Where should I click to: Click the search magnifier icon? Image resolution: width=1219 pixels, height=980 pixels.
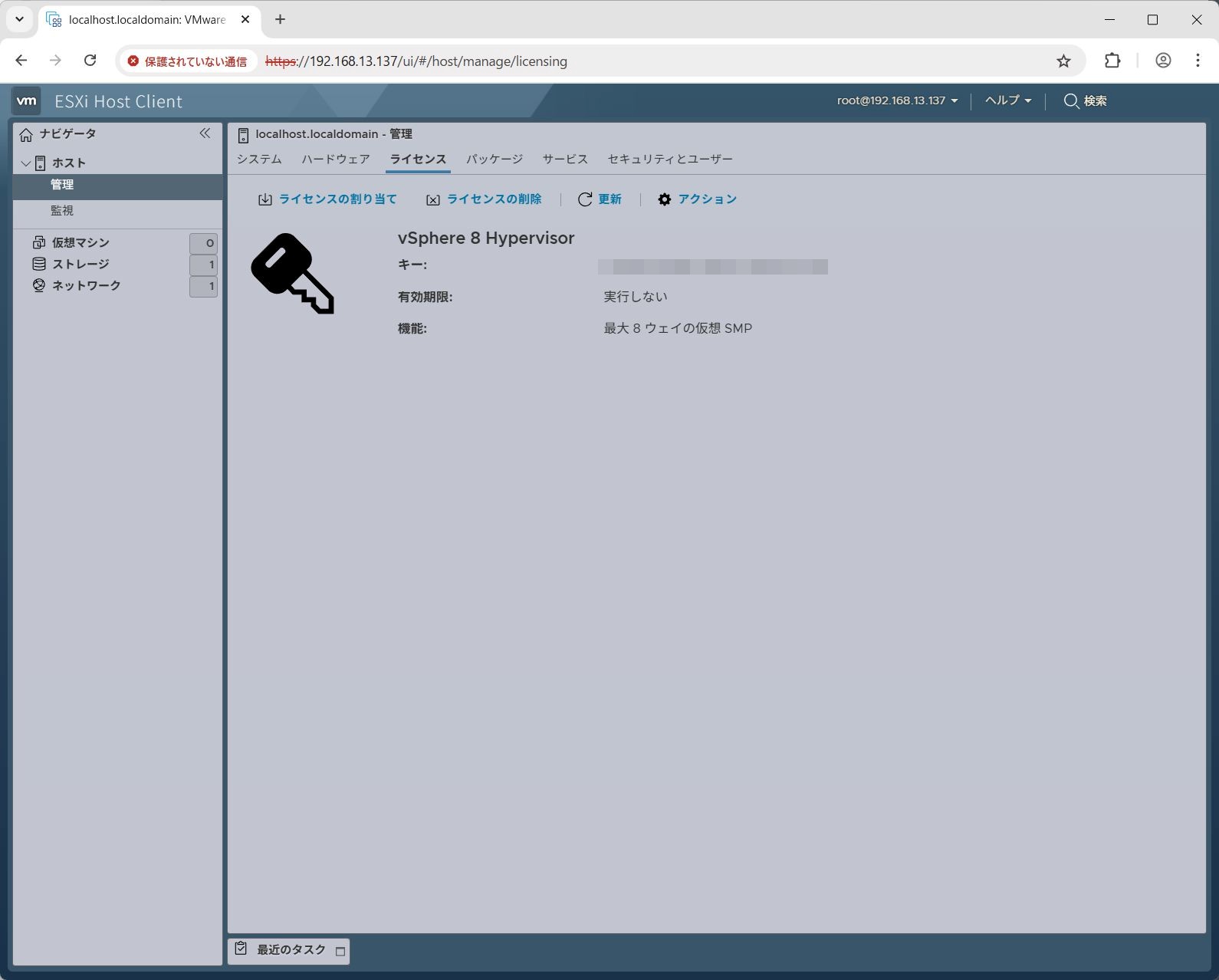[1071, 101]
